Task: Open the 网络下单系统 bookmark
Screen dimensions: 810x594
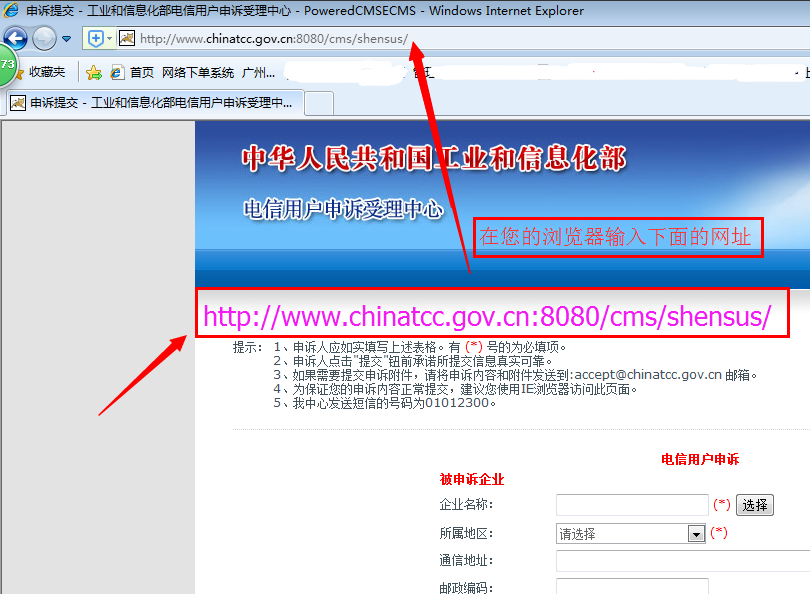Action: point(198,73)
